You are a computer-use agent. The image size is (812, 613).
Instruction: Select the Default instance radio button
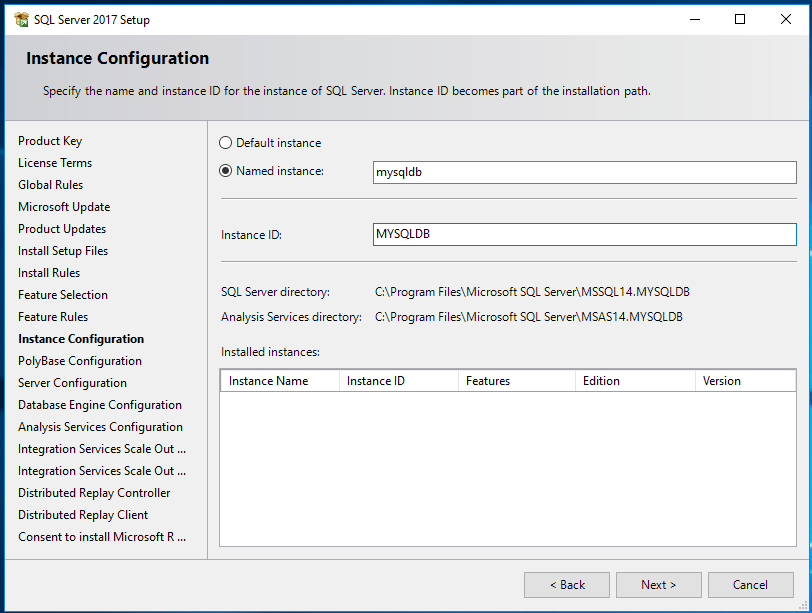pos(226,143)
